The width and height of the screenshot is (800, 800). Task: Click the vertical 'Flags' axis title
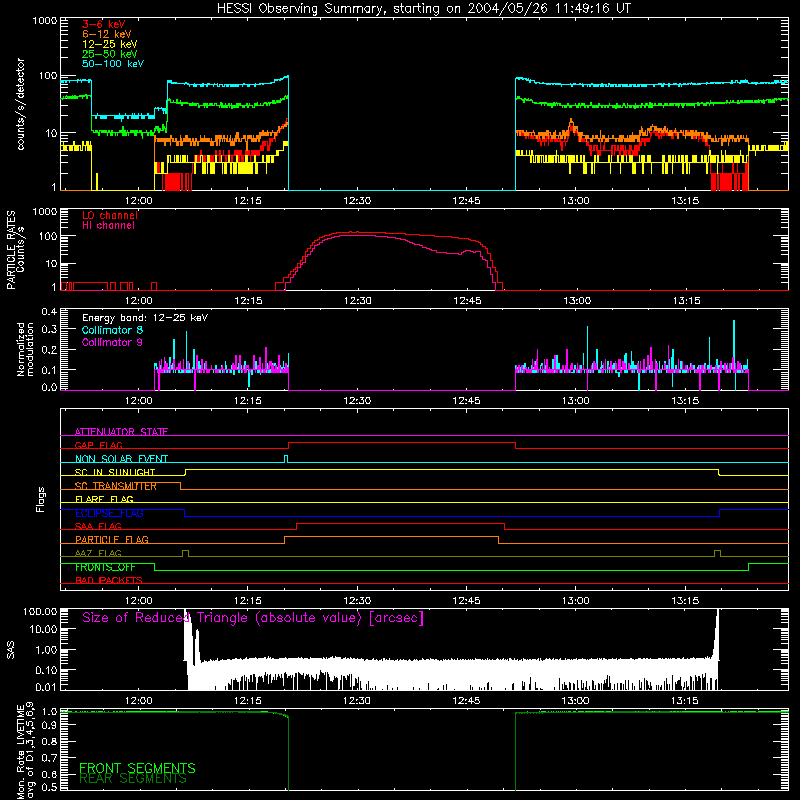(x=40, y=499)
